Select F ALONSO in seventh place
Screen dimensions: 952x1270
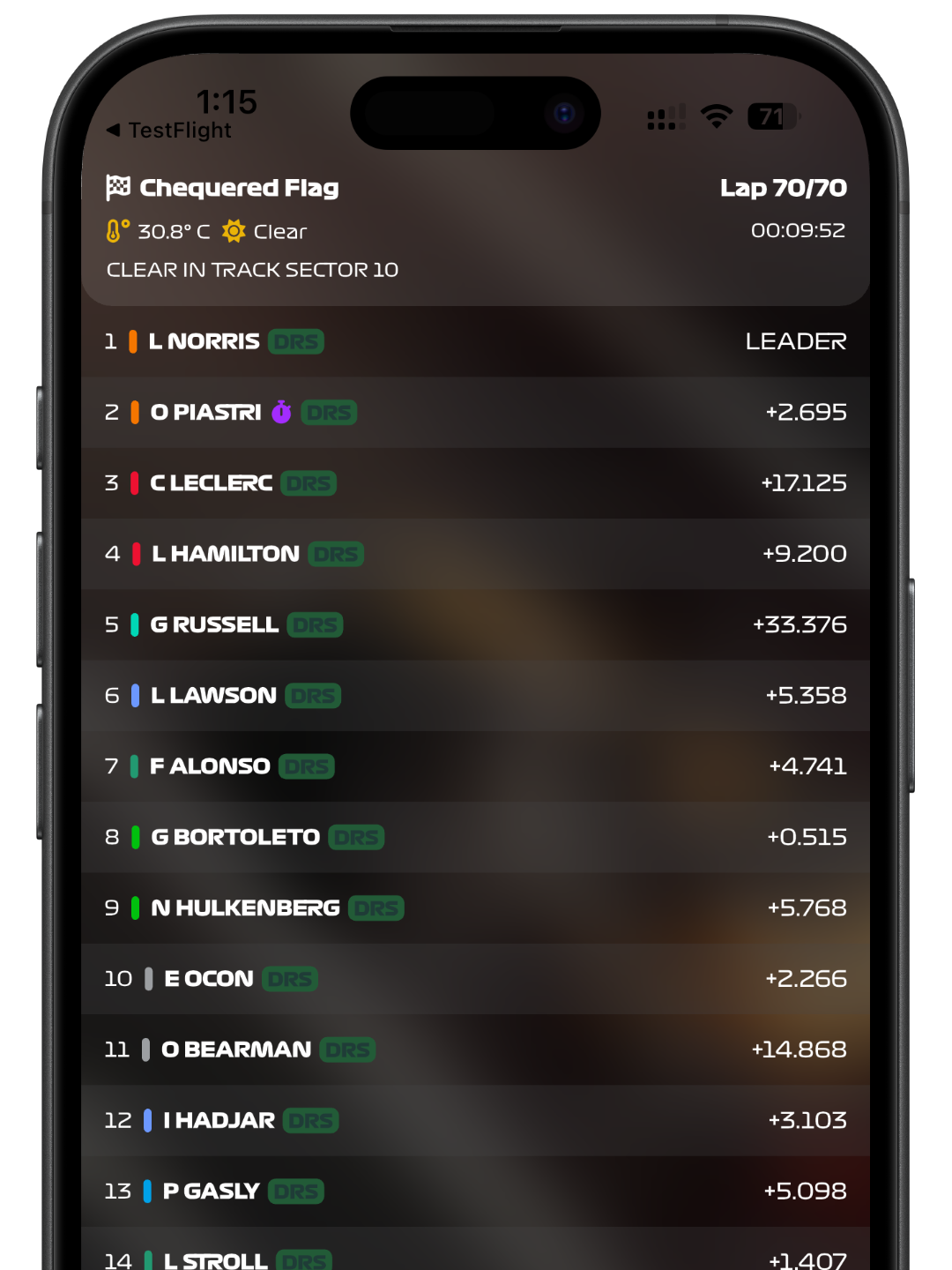(x=476, y=766)
